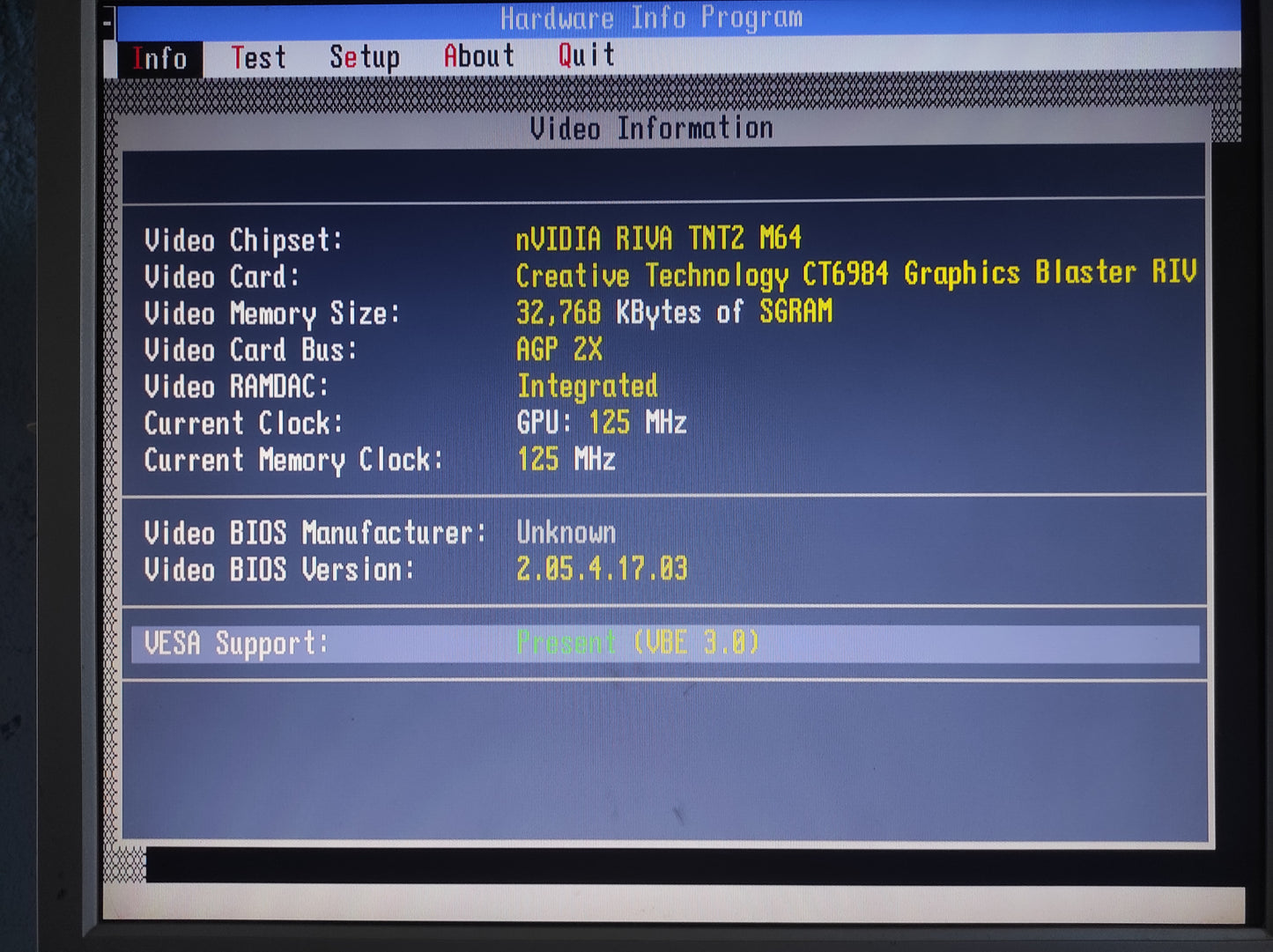Click the system menu dash in top-left corner
The width and height of the screenshot is (1273, 952).
coord(107,20)
